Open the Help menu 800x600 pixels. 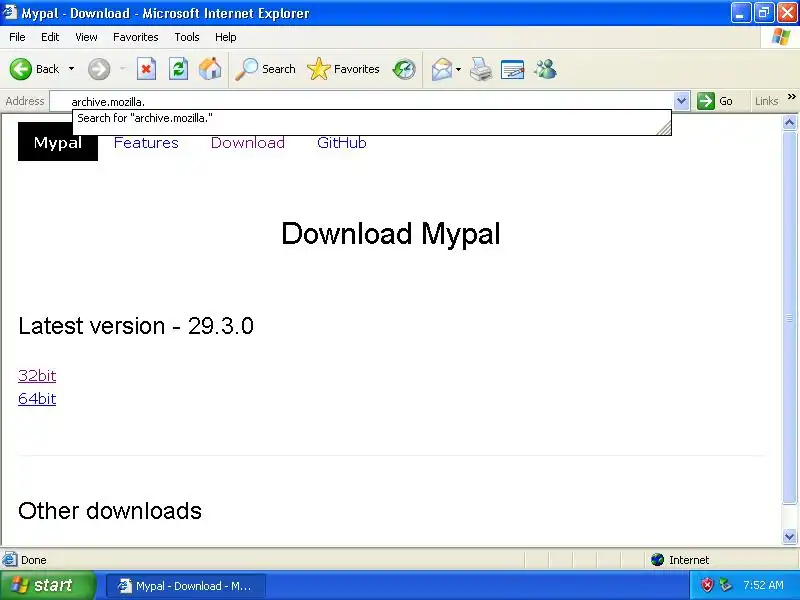[x=226, y=37]
